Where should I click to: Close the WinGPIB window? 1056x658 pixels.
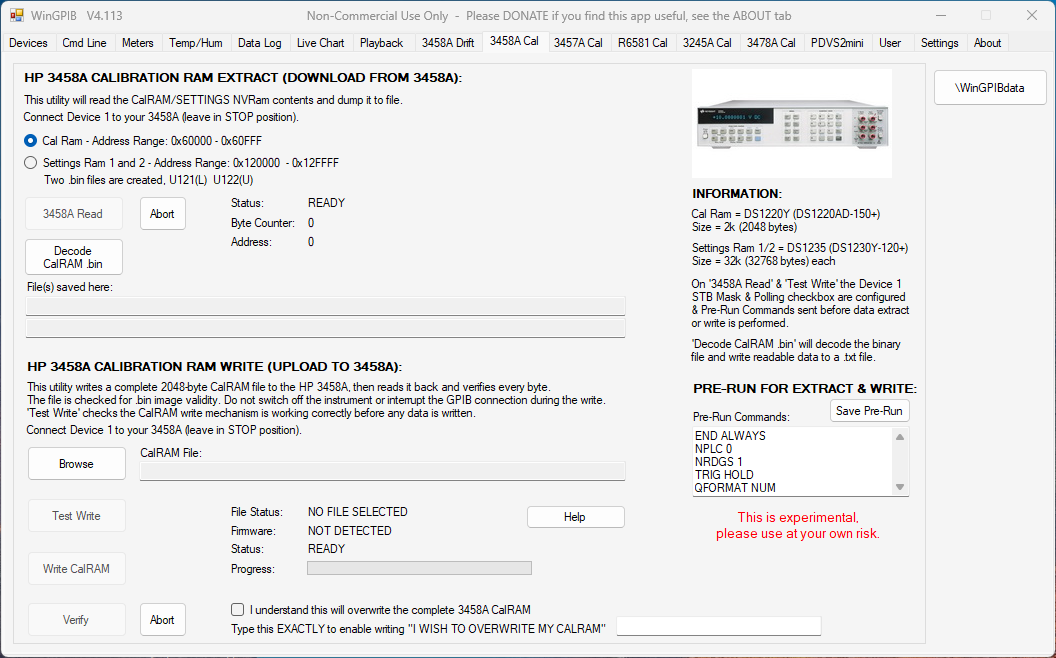click(1031, 15)
